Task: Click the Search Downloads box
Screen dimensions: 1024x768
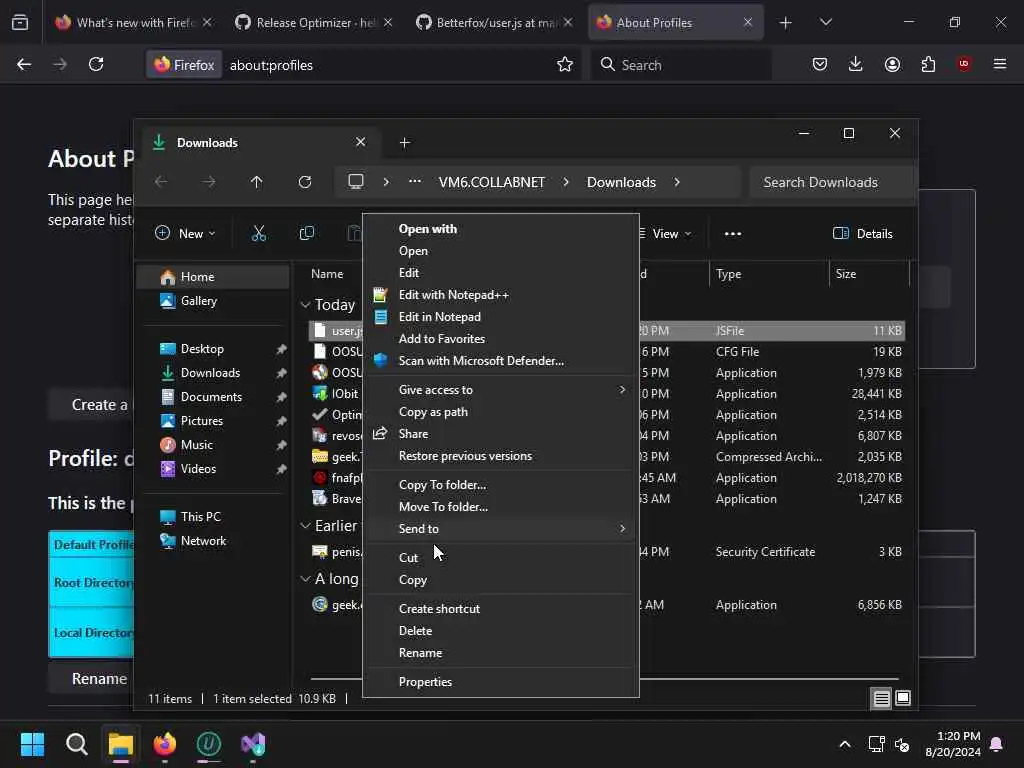Action: pyautogui.click(x=833, y=182)
